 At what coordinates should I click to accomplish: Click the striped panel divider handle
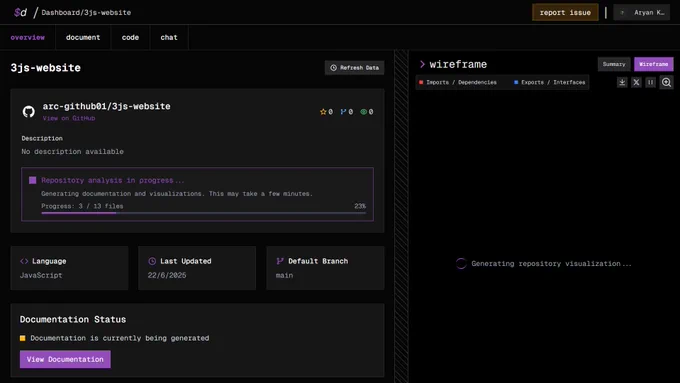pos(401,216)
